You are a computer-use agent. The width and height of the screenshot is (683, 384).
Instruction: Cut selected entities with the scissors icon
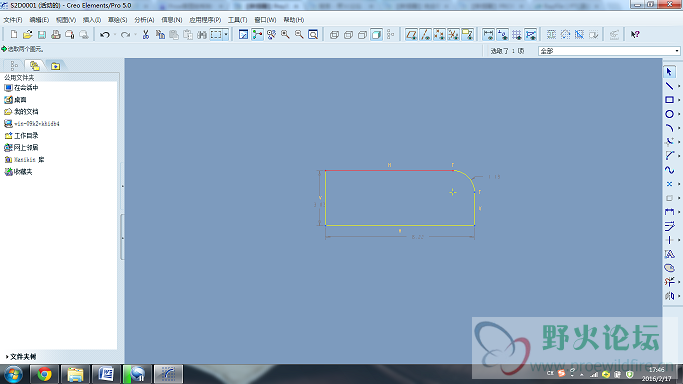pyautogui.click(x=146, y=34)
